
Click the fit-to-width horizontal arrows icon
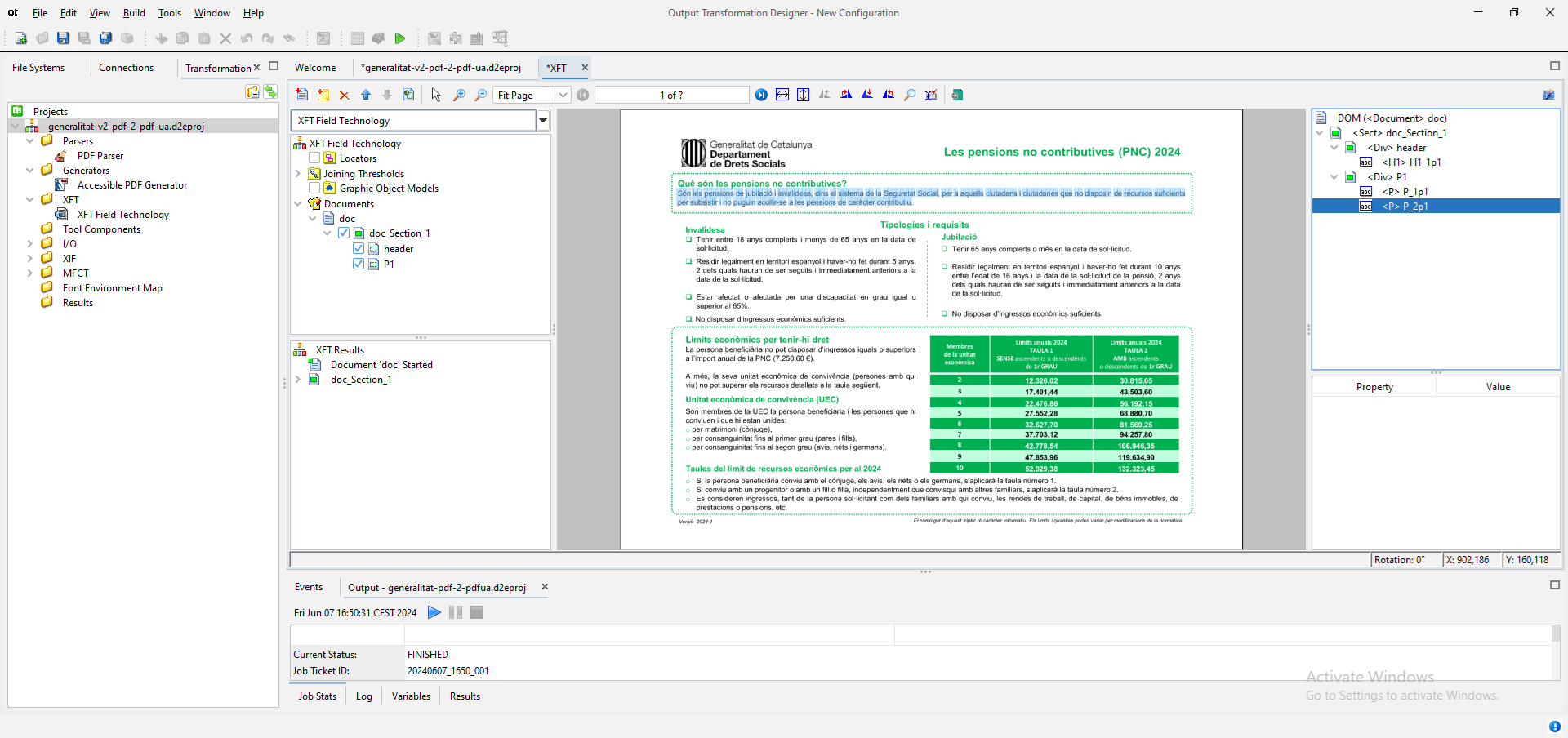pos(782,96)
